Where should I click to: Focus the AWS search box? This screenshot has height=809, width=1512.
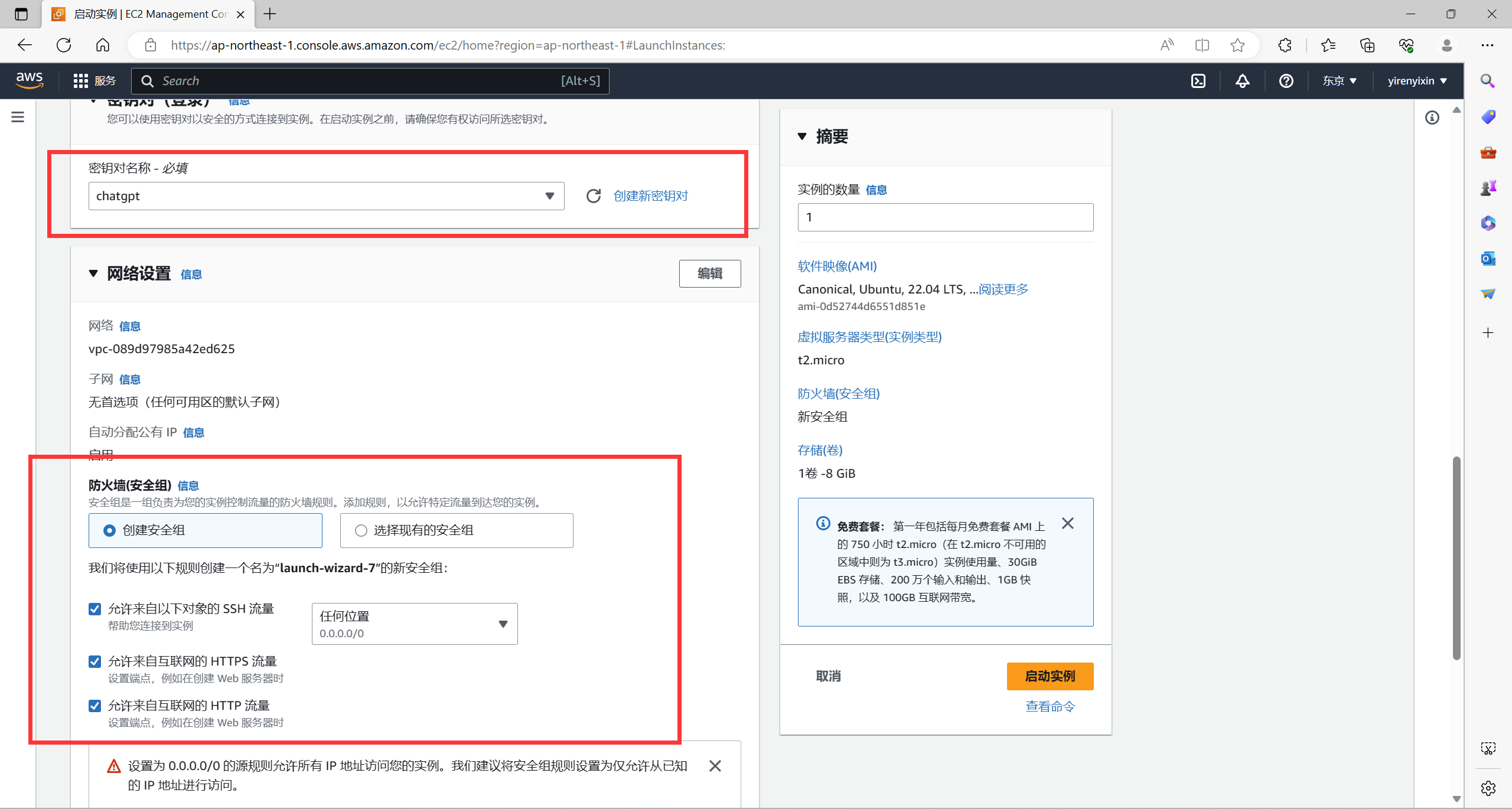tap(370, 81)
